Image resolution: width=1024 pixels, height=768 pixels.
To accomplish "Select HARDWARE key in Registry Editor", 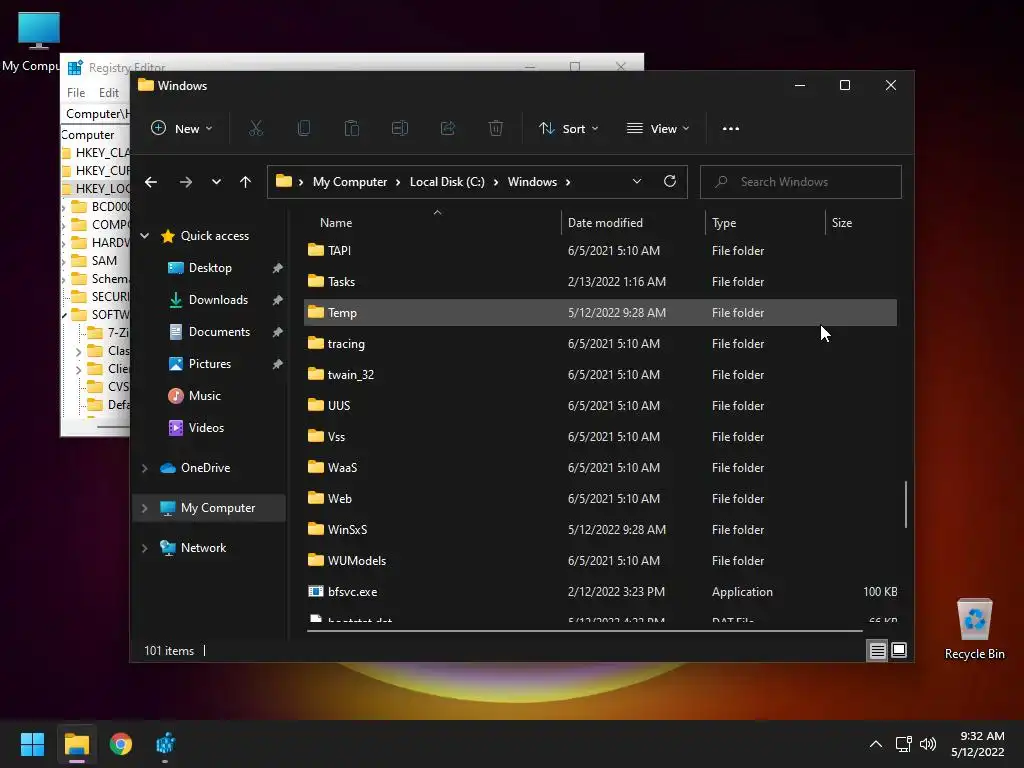I will click(x=110, y=242).
